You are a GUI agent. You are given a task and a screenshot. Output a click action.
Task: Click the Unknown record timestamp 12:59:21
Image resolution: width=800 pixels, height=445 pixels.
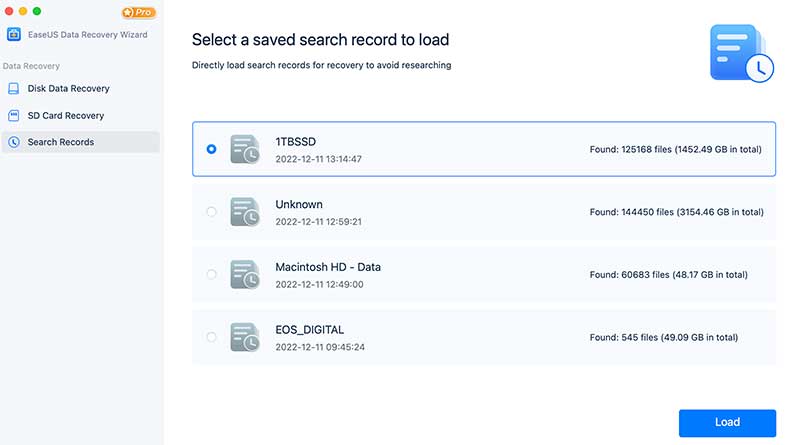coord(318,222)
